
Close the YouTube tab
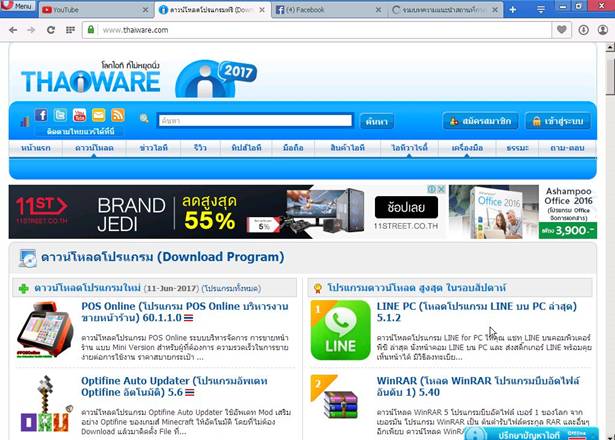[x=146, y=10]
